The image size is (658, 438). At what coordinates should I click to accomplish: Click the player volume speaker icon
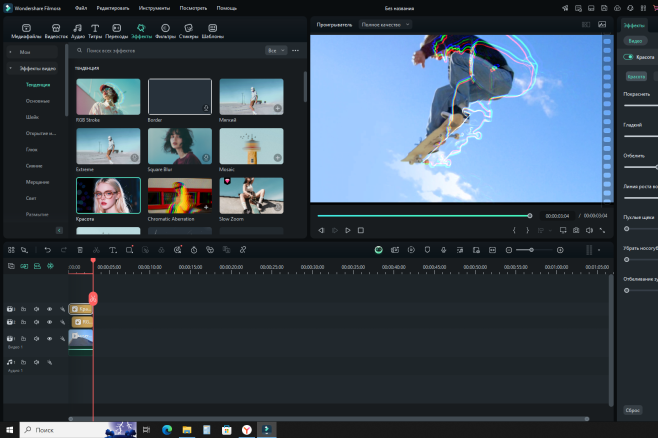click(589, 230)
